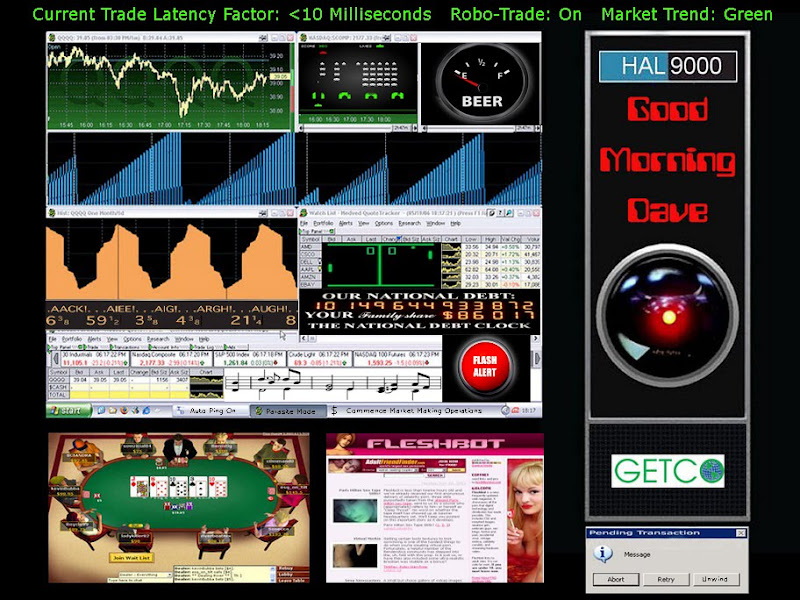
Task: Click Lobby in the poker window
Action: (x=291, y=574)
